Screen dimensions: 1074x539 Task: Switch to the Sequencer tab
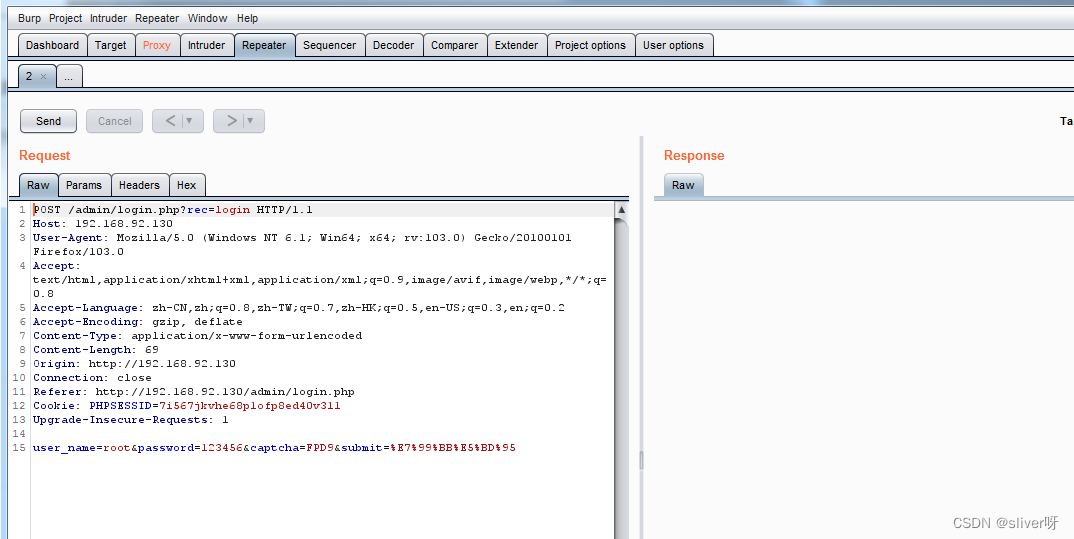pos(329,45)
